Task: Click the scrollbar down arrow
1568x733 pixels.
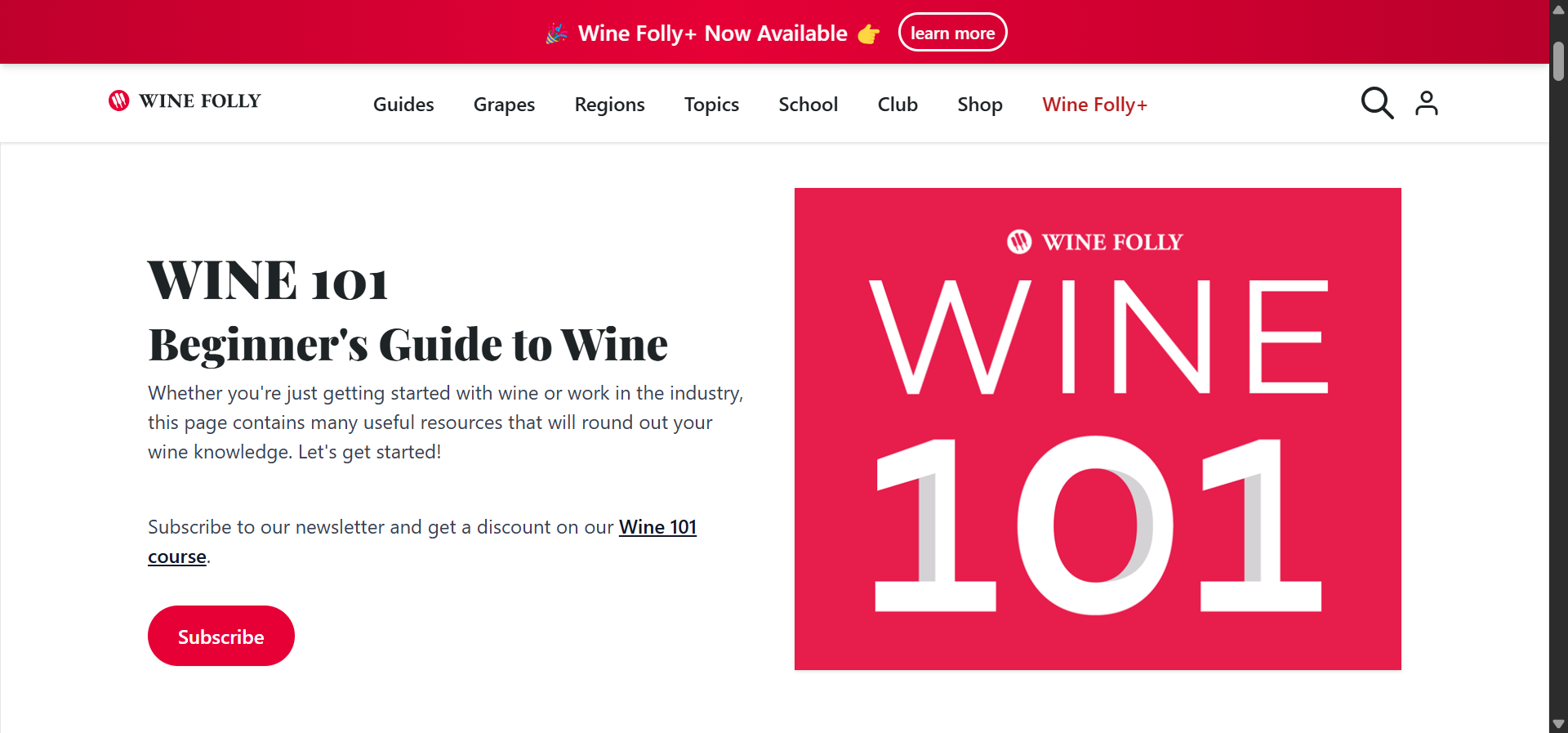Action: tap(1558, 723)
